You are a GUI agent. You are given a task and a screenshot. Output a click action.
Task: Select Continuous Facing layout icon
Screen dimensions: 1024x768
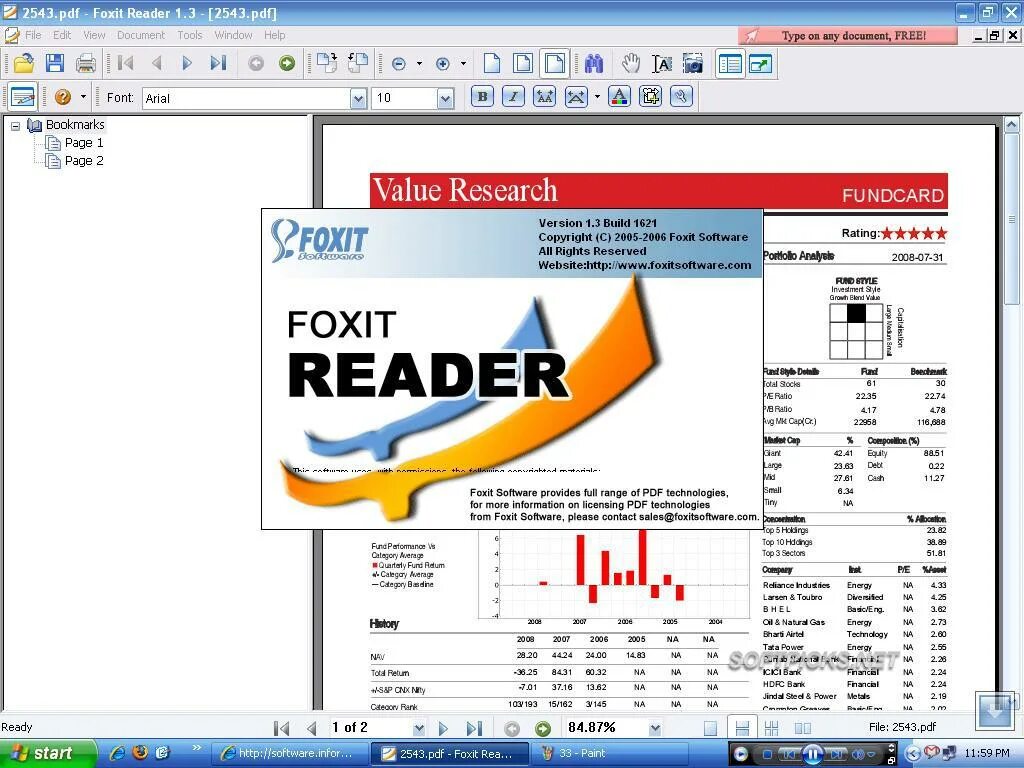point(772,728)
